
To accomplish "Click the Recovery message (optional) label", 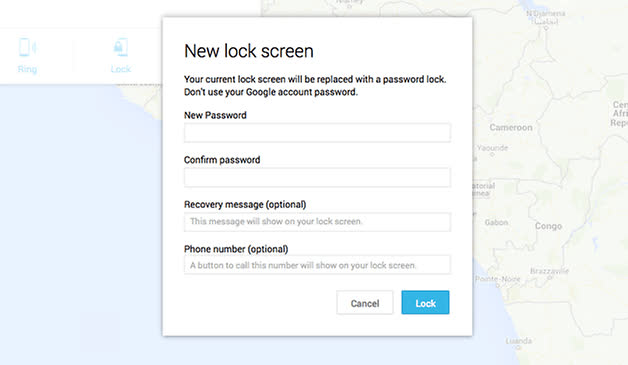I will click(245, 204).
